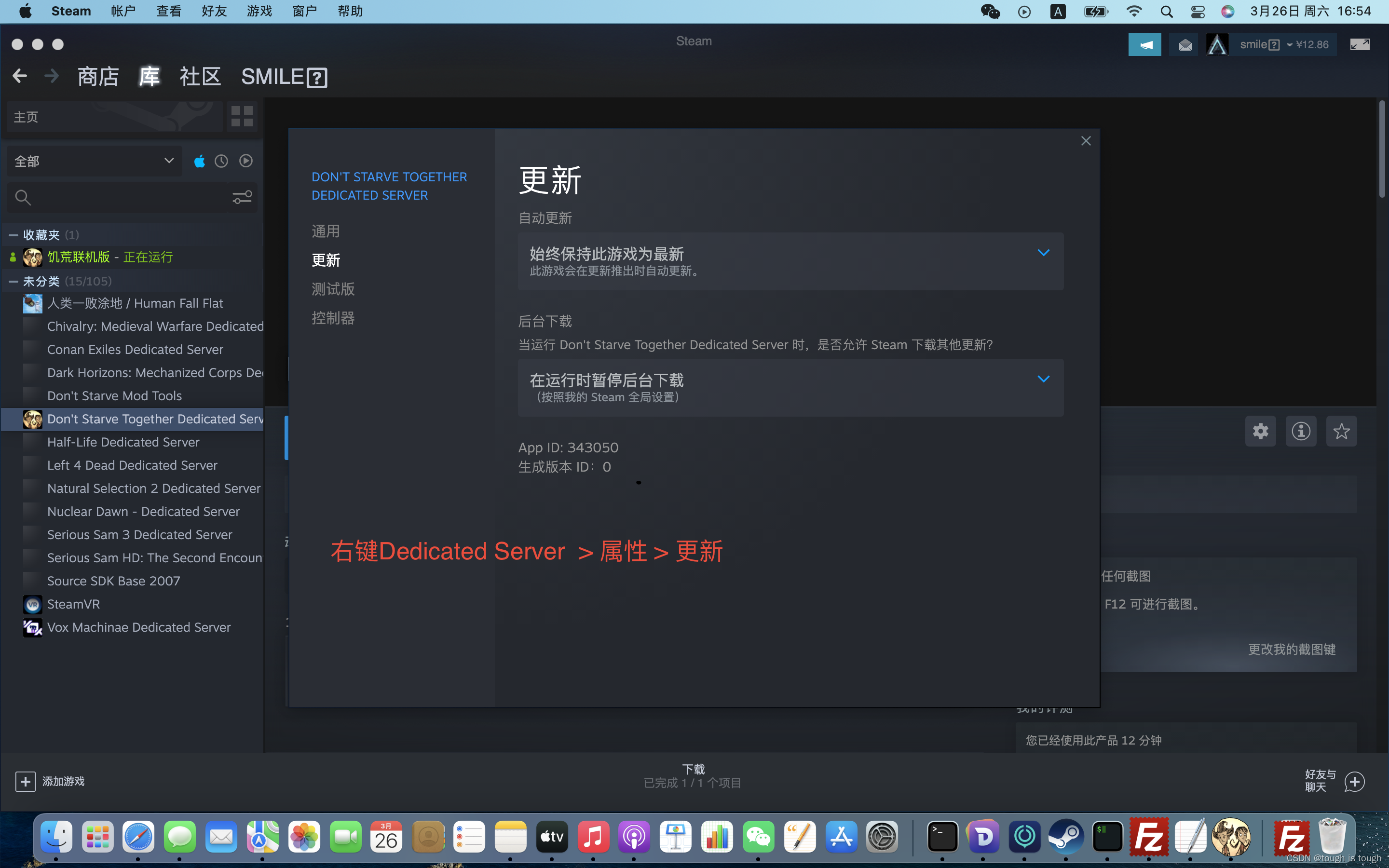The height and width of the screenshot is (868, 1389).
Task: Open the game info icon
Action: click(1301, 431)
